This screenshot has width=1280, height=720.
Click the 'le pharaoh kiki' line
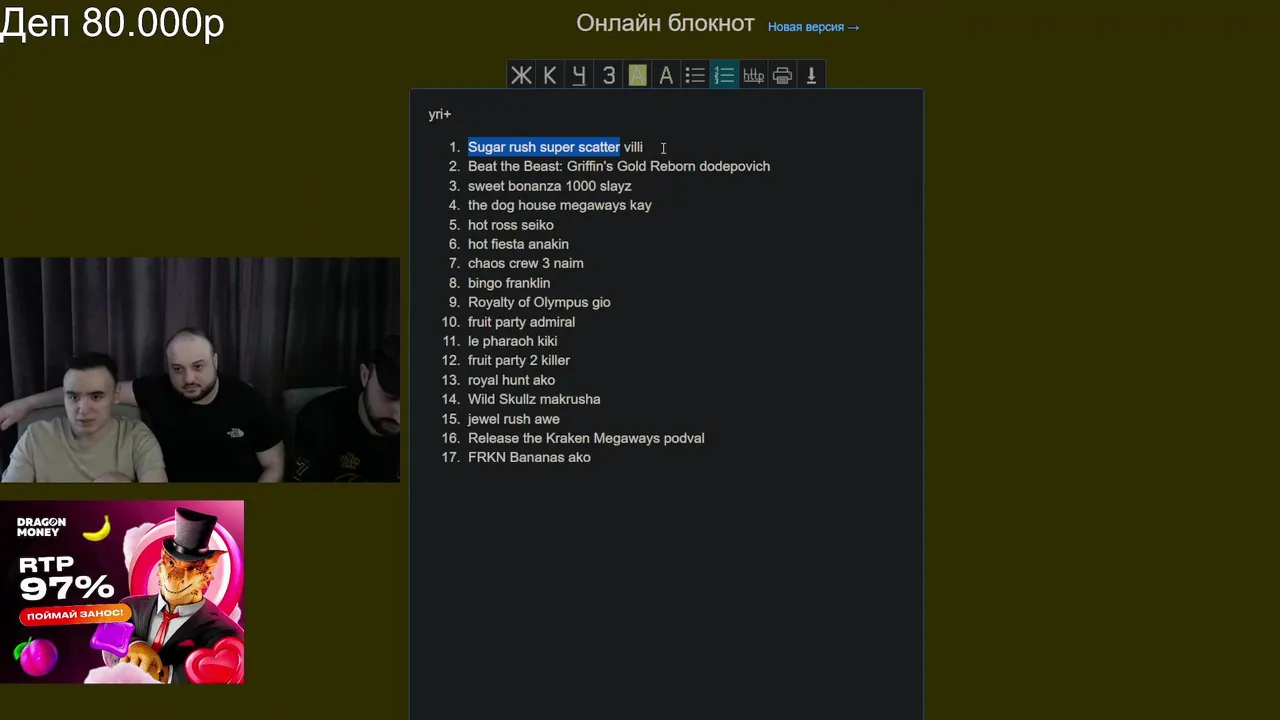[x=513, y=341]
